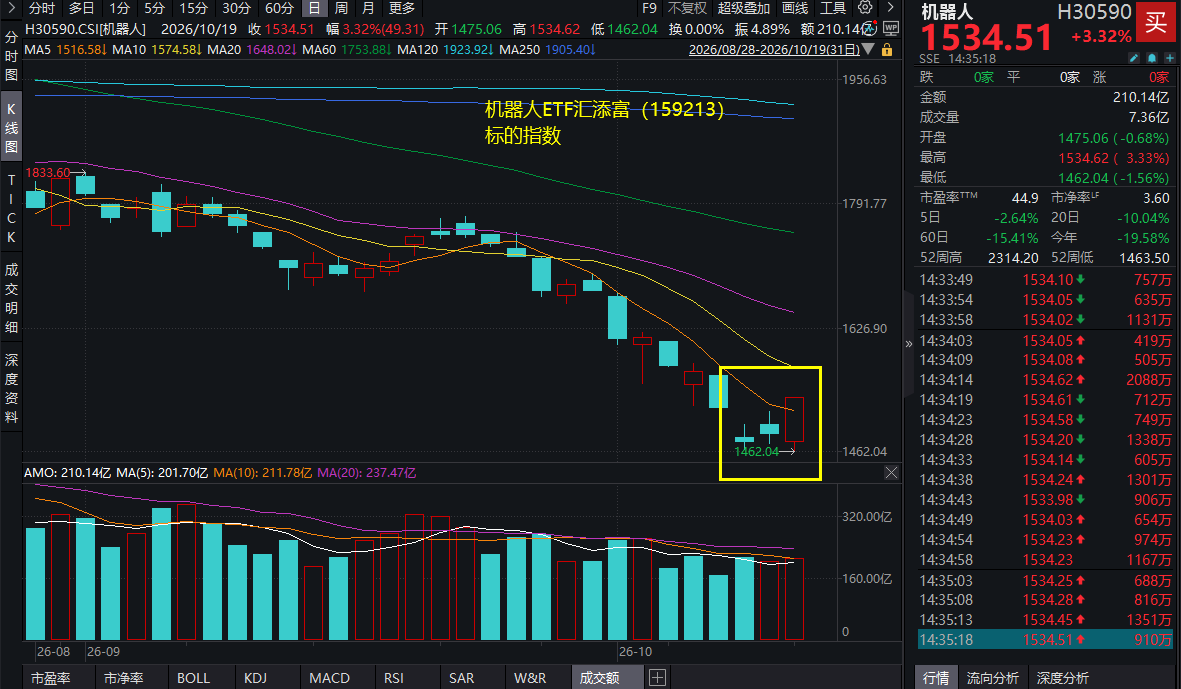
Task: Close the volume indicator panel
Action: click(891, 473)
